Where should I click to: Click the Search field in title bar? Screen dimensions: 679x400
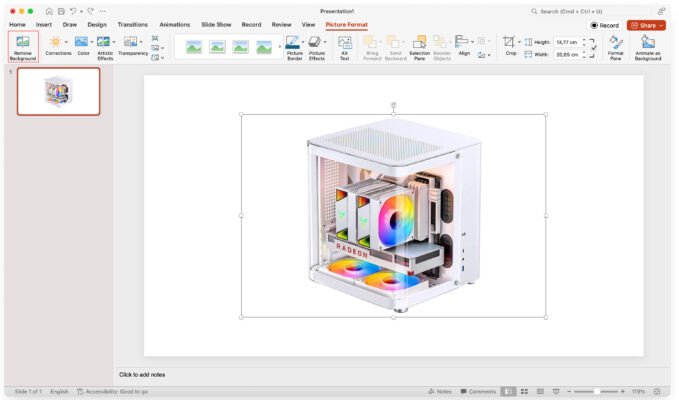[x=591, y=11]
